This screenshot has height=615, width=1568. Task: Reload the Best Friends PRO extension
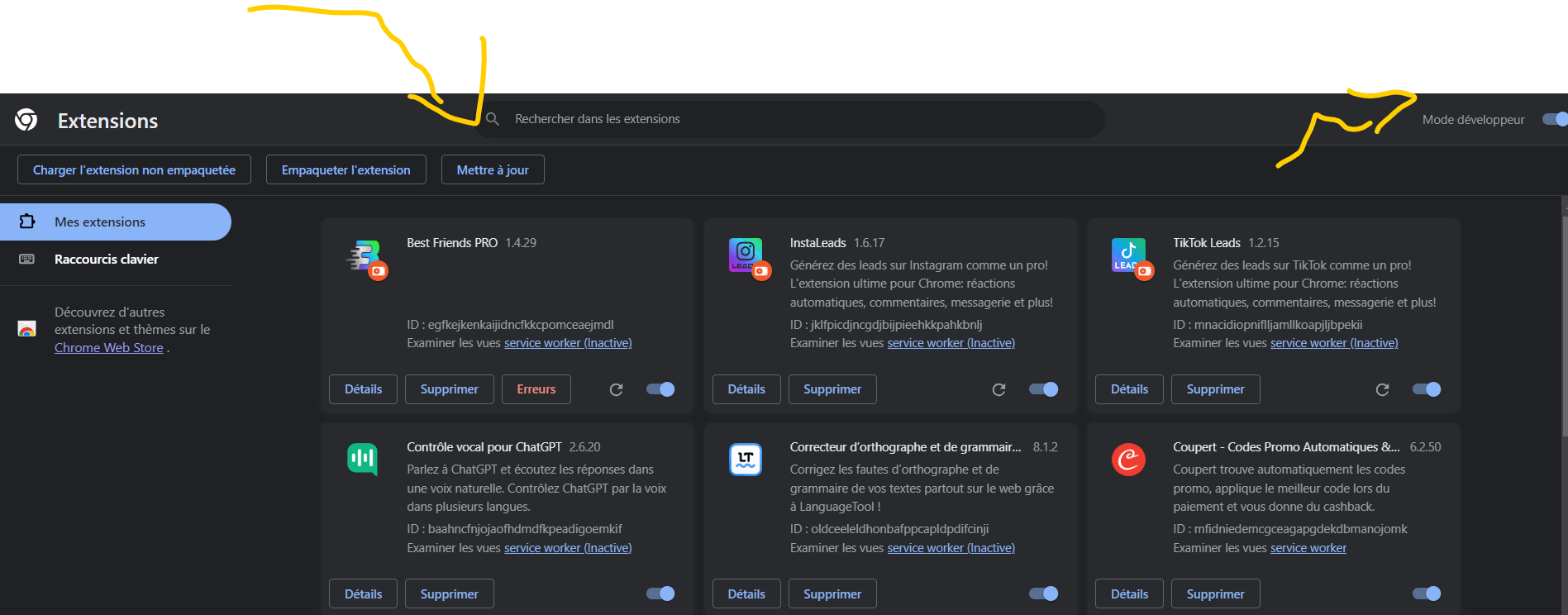616,389
